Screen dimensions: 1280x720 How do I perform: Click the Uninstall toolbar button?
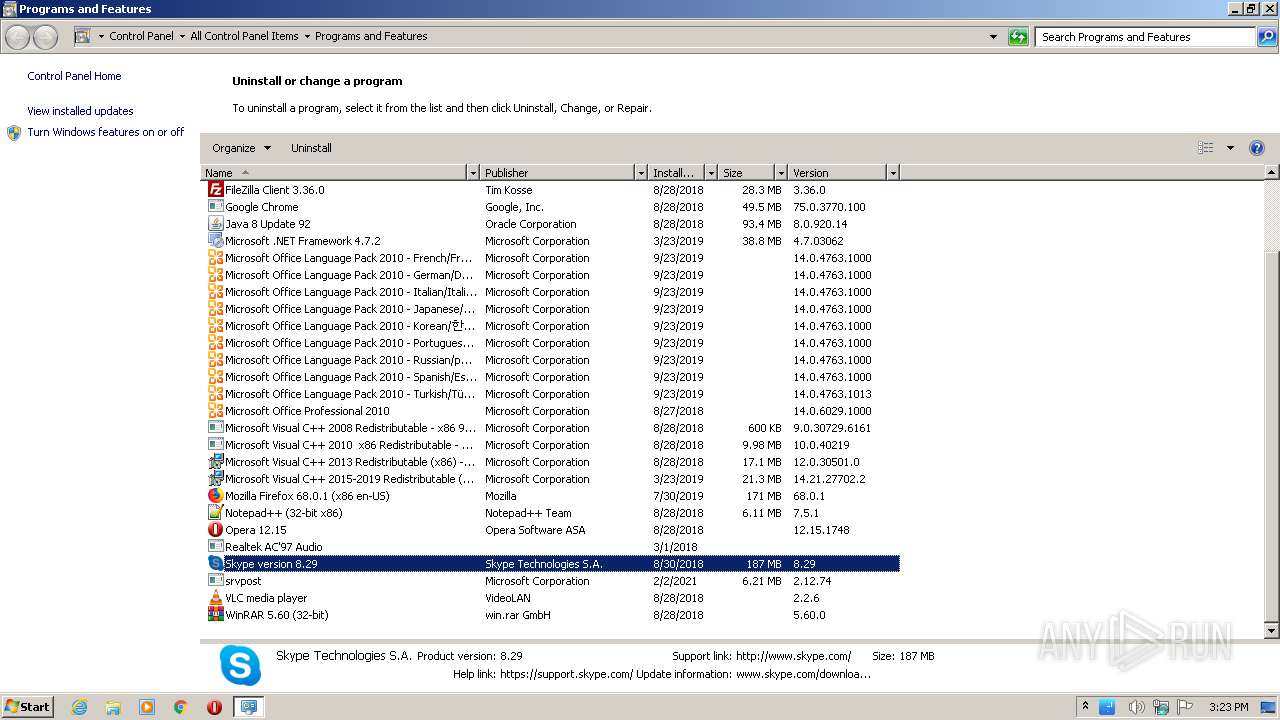(311, 148)
